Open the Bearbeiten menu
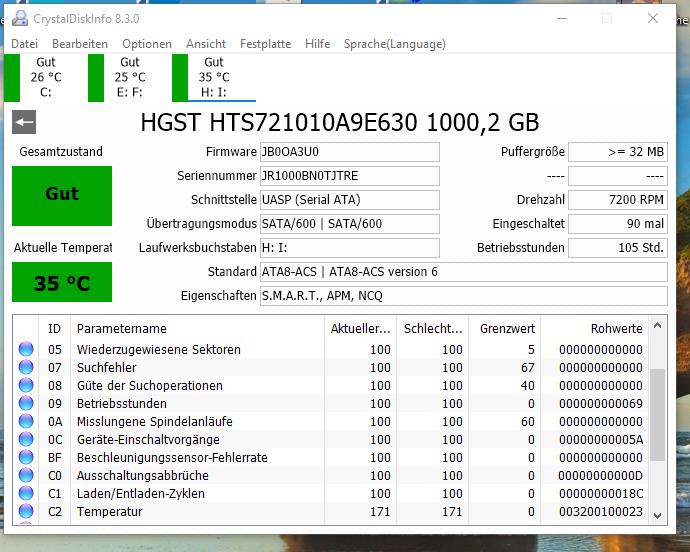690x552 pixels. [80, 44]
